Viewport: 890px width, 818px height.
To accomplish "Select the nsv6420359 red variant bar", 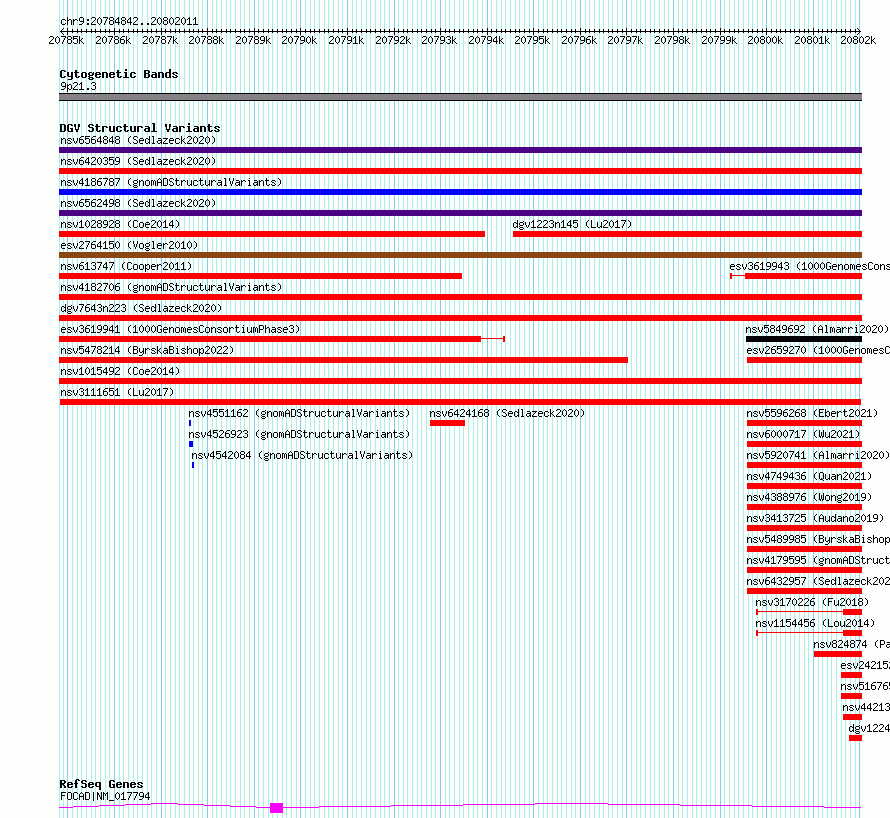I will click(460, 171).
